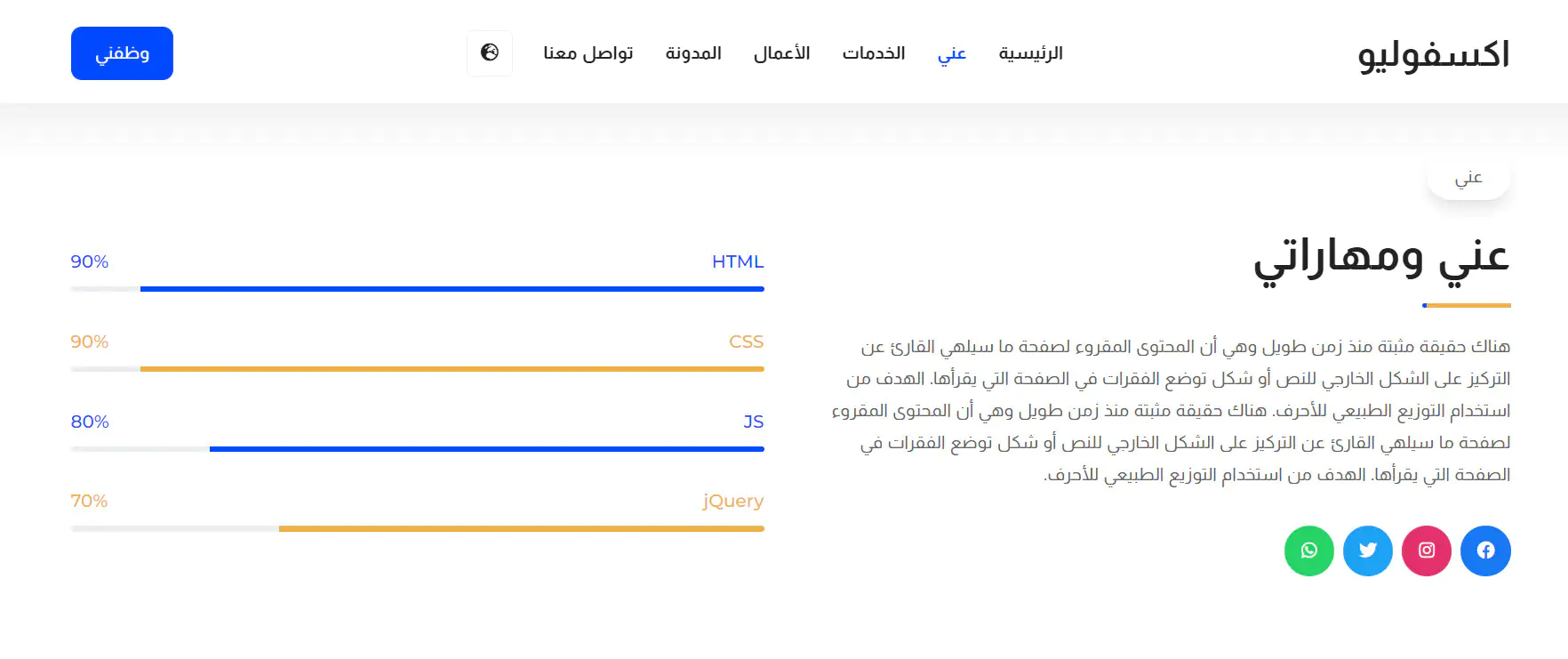Viewport: 1568px width, 659px height.
Task: Open the Twitter social icon
Action: [1368, 551]
